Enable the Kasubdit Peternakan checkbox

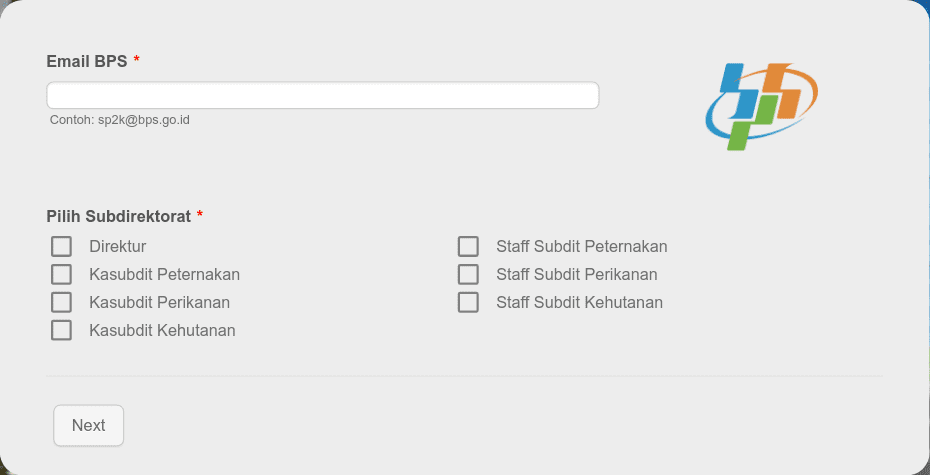tap(61, 275)
